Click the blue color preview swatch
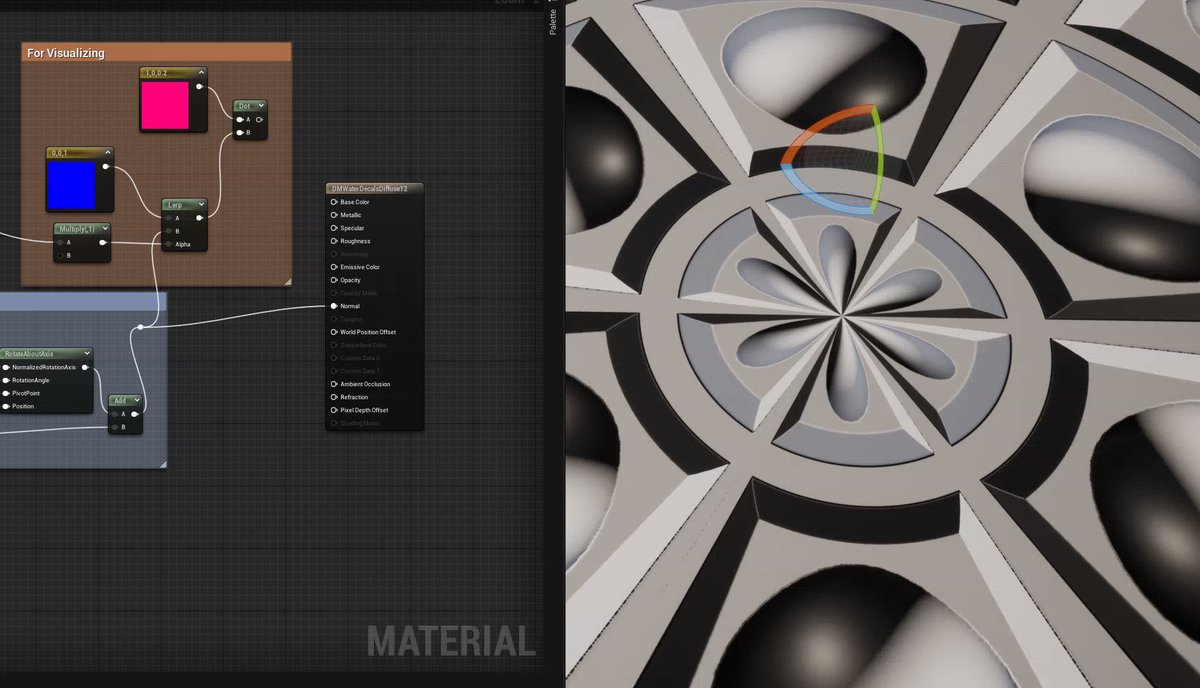The width and height of the screenshot is (1200, 688). (x=73, y=185)
